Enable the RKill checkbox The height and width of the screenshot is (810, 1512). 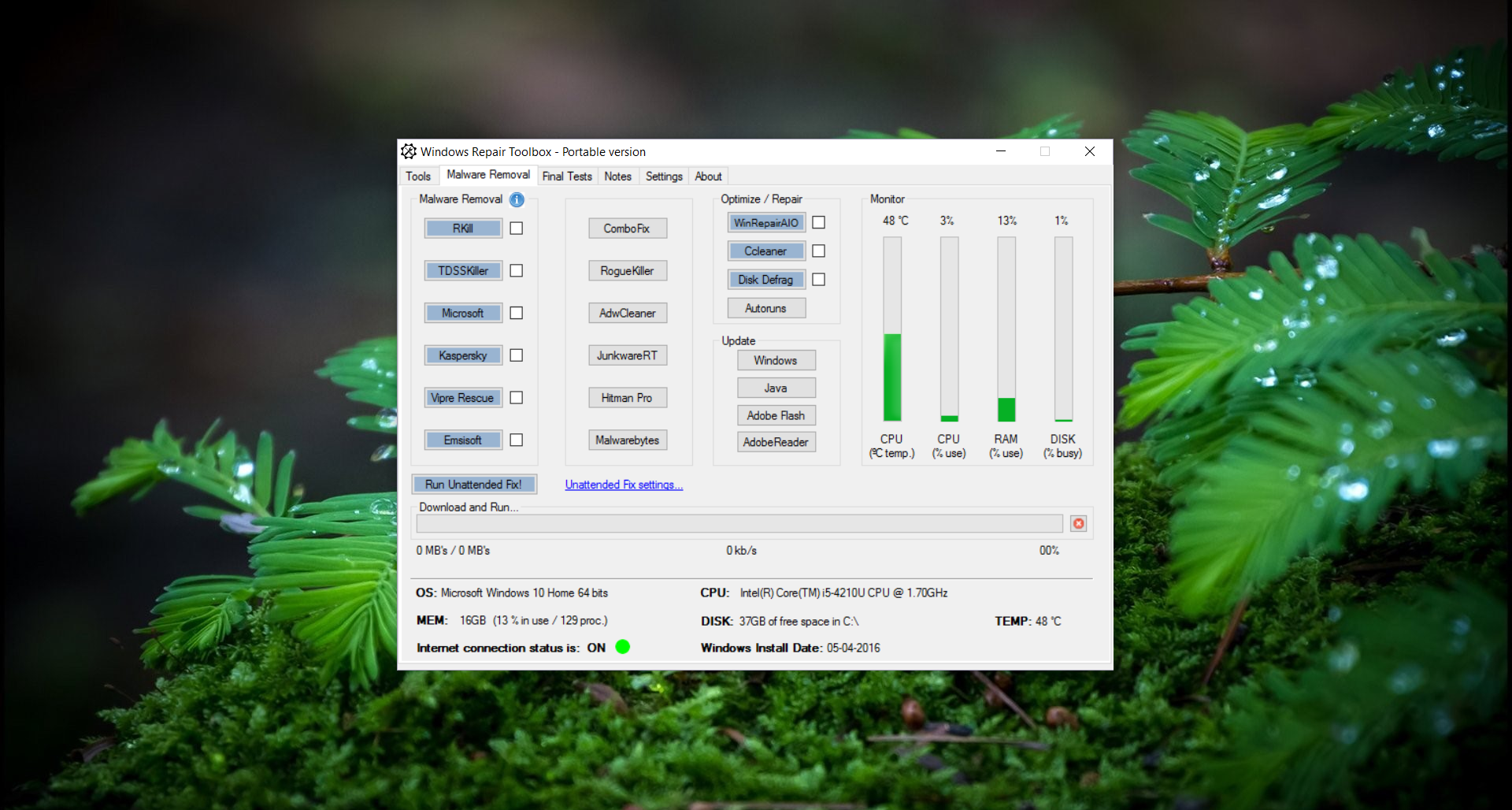coord(517,229)
